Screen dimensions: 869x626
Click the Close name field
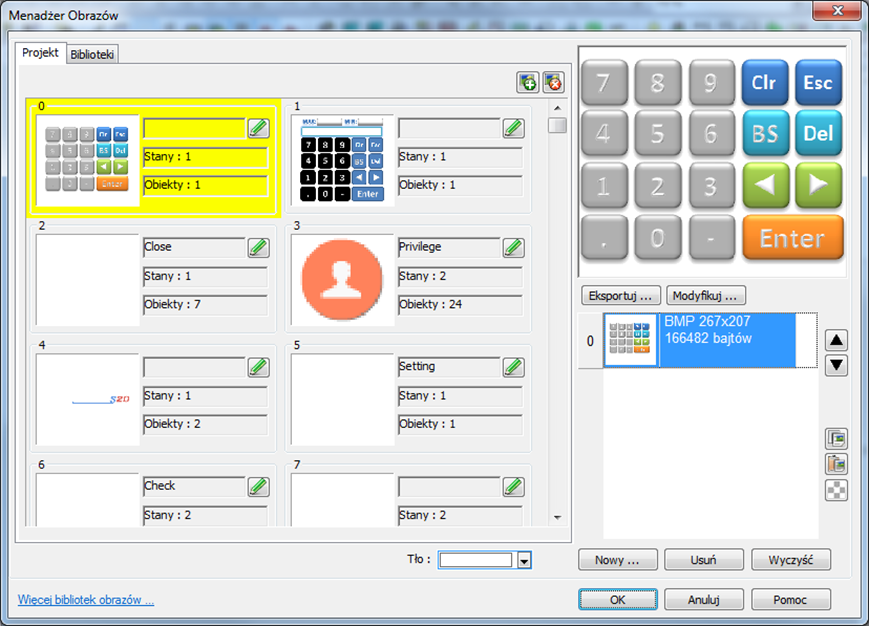tap(194, 247)
